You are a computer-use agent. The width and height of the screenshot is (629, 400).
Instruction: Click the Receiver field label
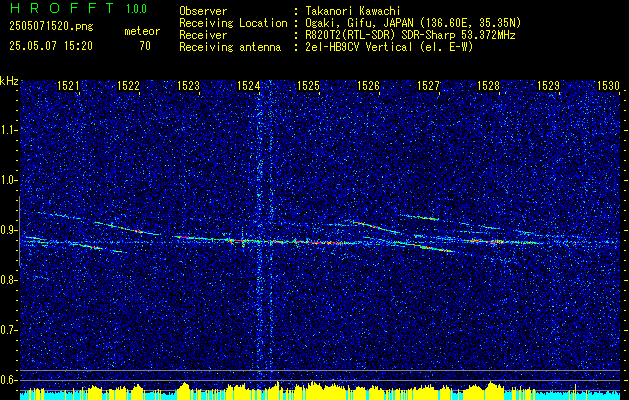tap(203, 35)
